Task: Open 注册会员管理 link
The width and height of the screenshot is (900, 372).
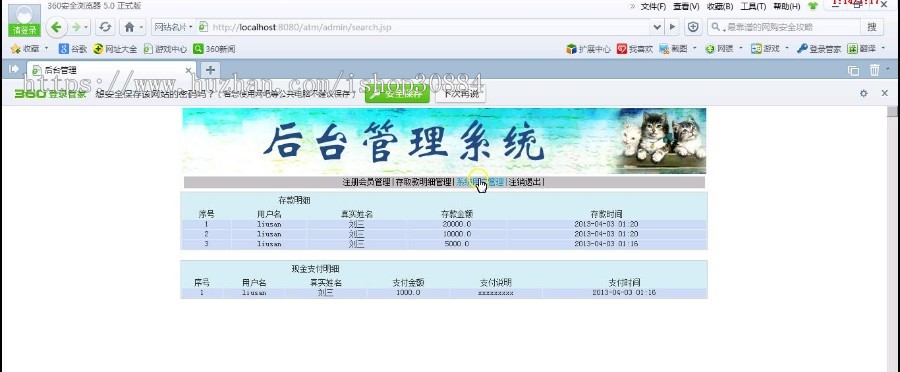Action: (x=366, y=182)
